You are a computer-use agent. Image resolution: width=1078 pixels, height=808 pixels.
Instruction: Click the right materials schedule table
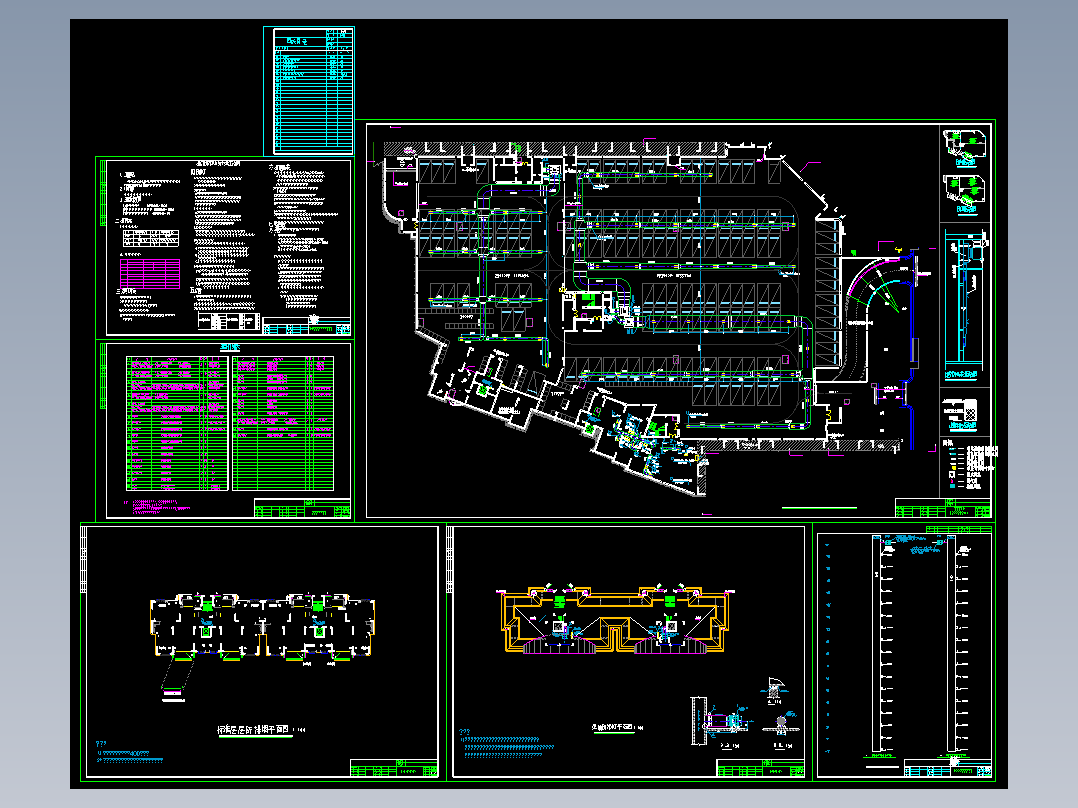(283, 423)
